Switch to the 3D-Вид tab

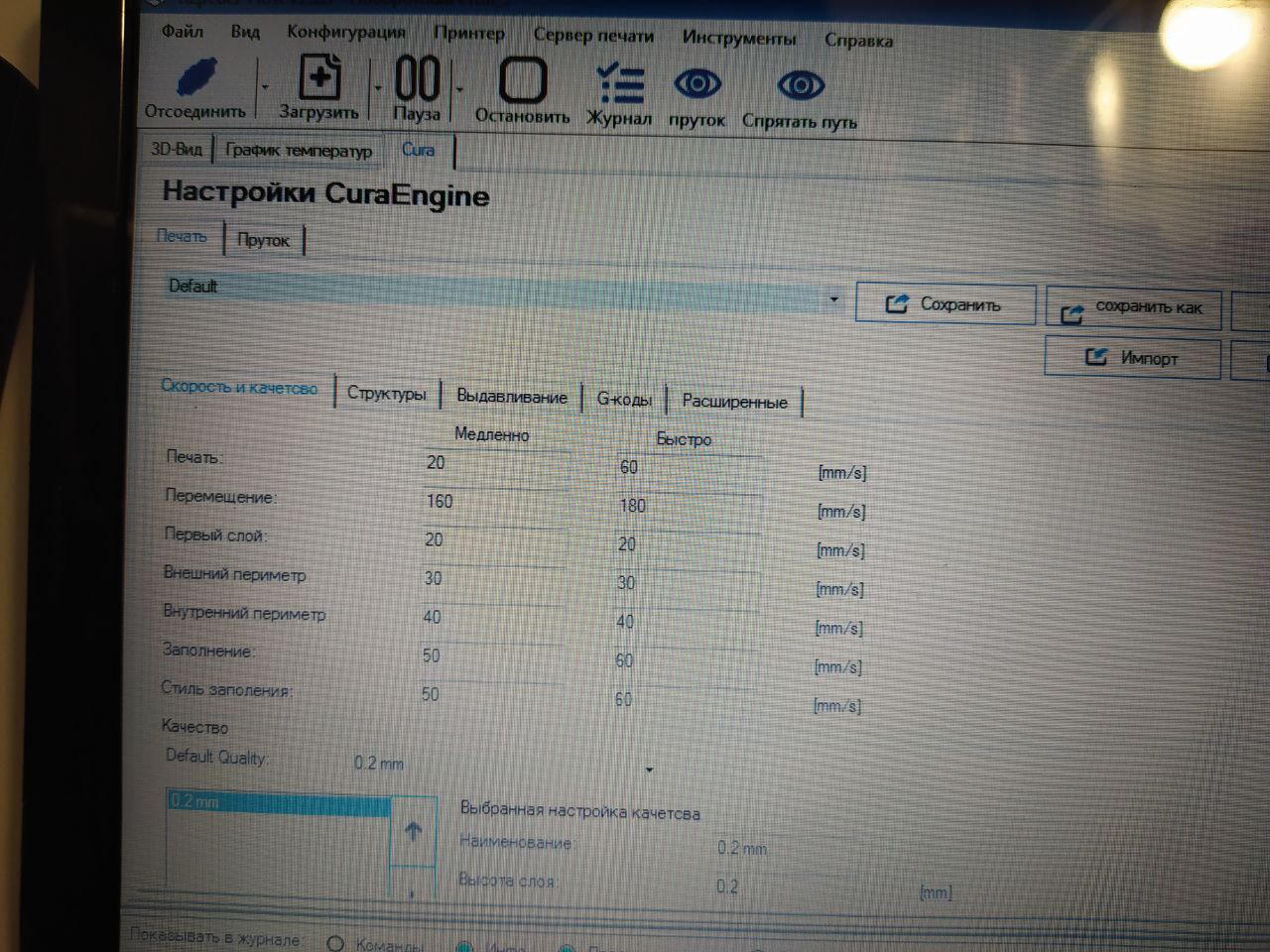pos(177,149)
